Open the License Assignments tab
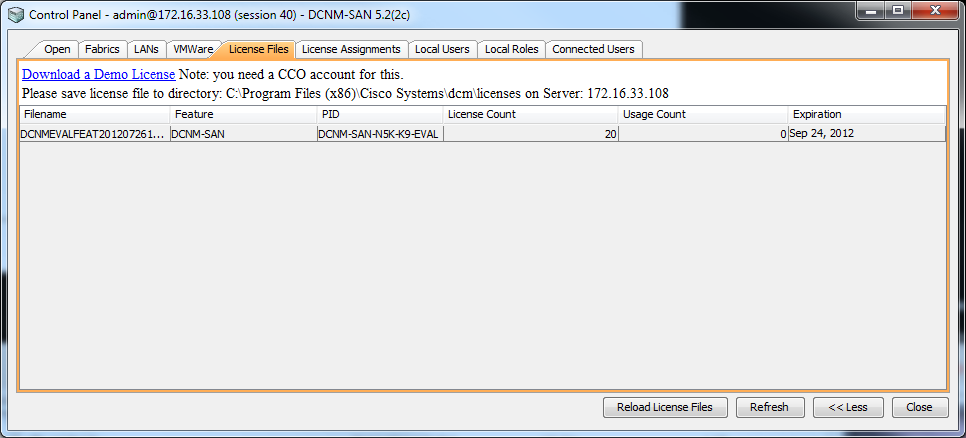966x438 pixels. [351, 49]
